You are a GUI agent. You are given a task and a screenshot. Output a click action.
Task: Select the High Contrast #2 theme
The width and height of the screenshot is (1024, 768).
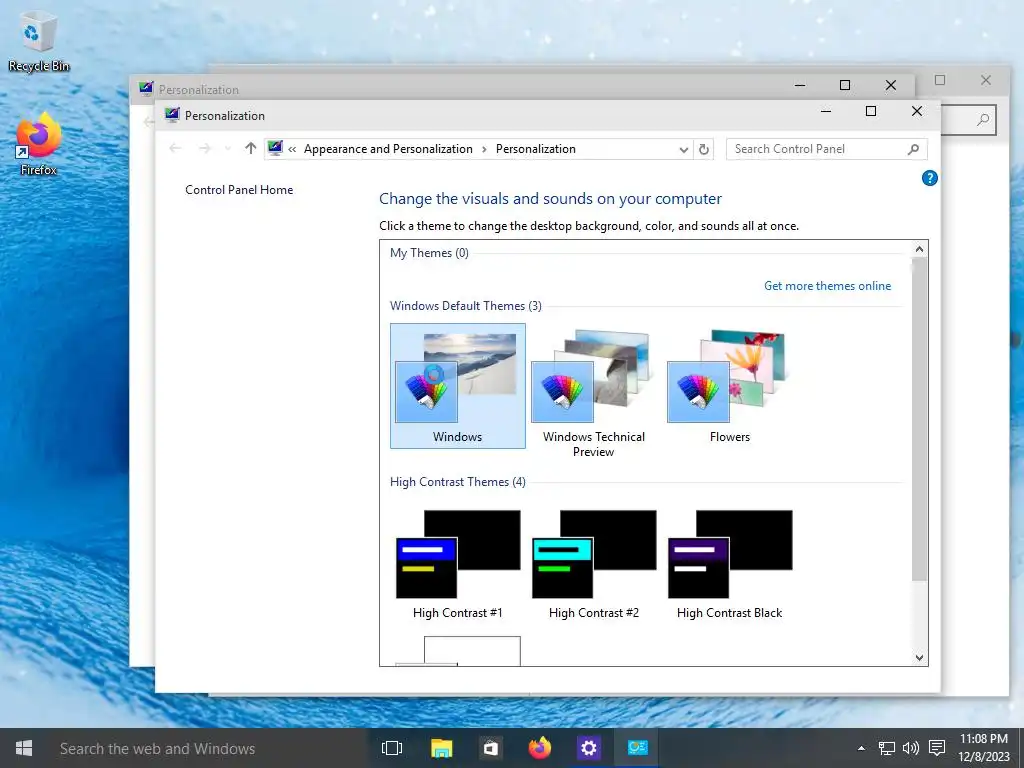point(594,565)
